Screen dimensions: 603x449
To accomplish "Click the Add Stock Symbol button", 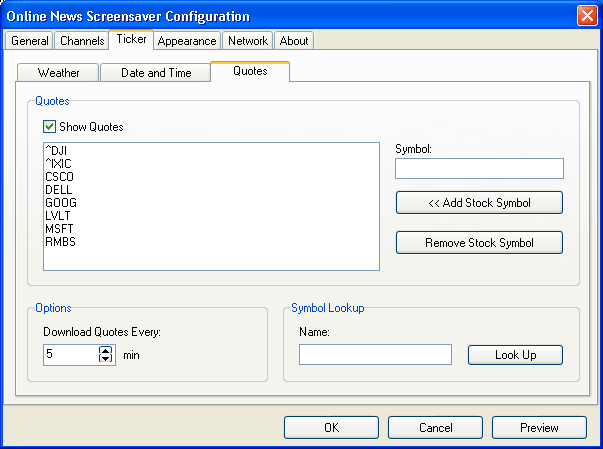I will (x=479, y=203).
